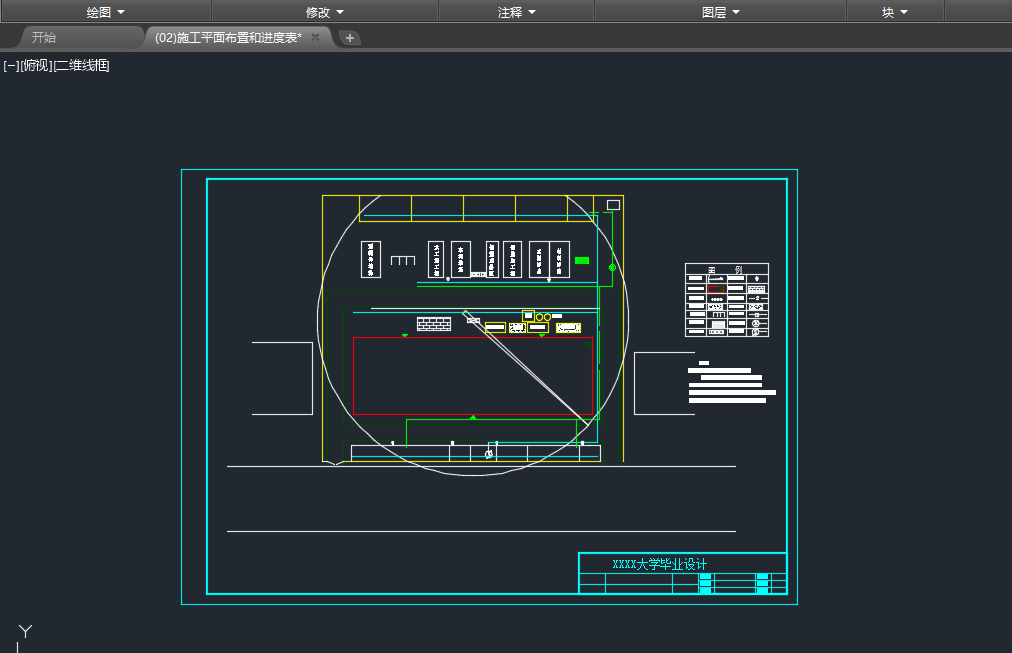Click the UCS Y-axis icon
Screen dimensions: 1012x653
click(26, 632)
